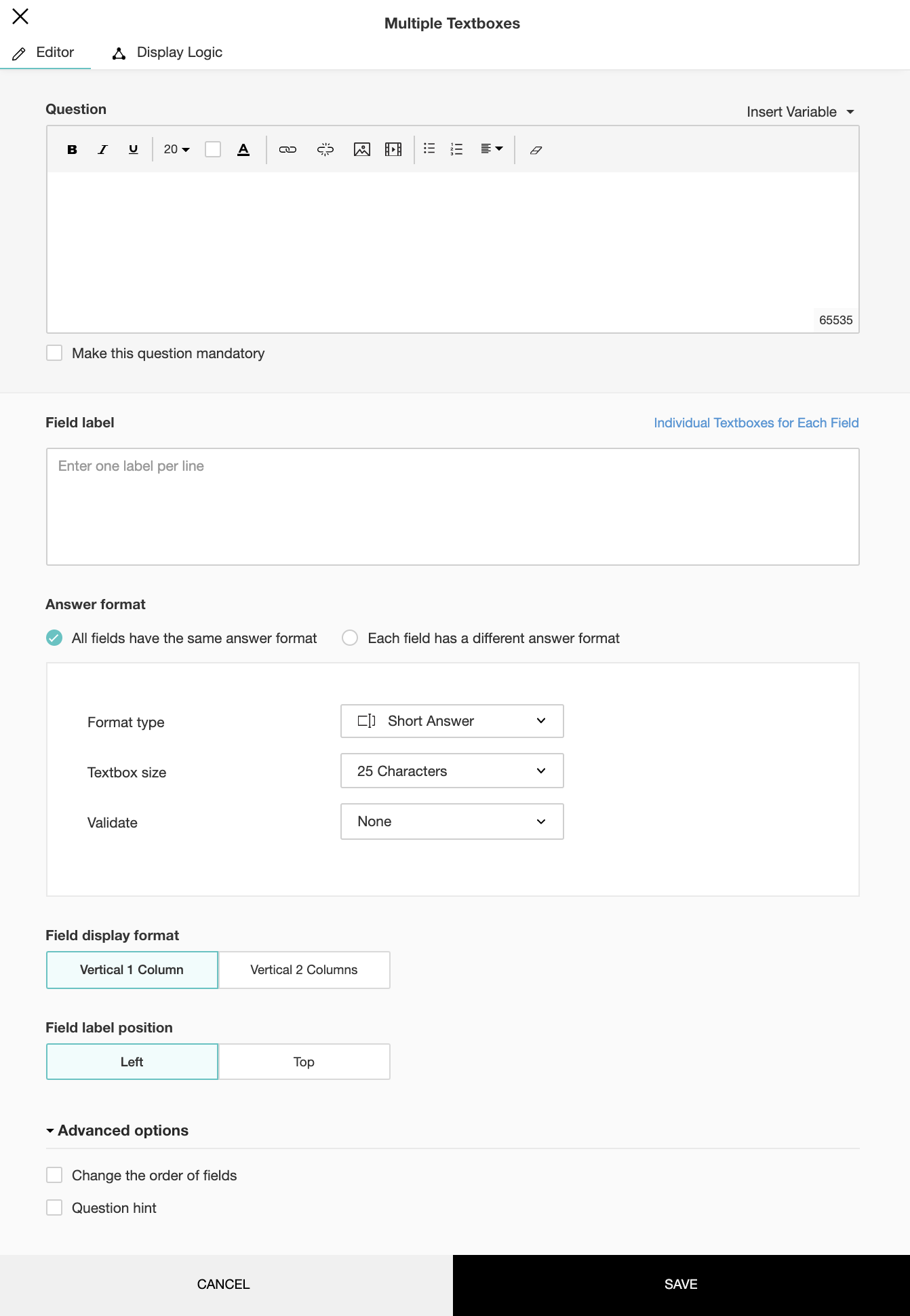
Task: Switch to the Display Logic tab
Action: click(x=168, y=52)
